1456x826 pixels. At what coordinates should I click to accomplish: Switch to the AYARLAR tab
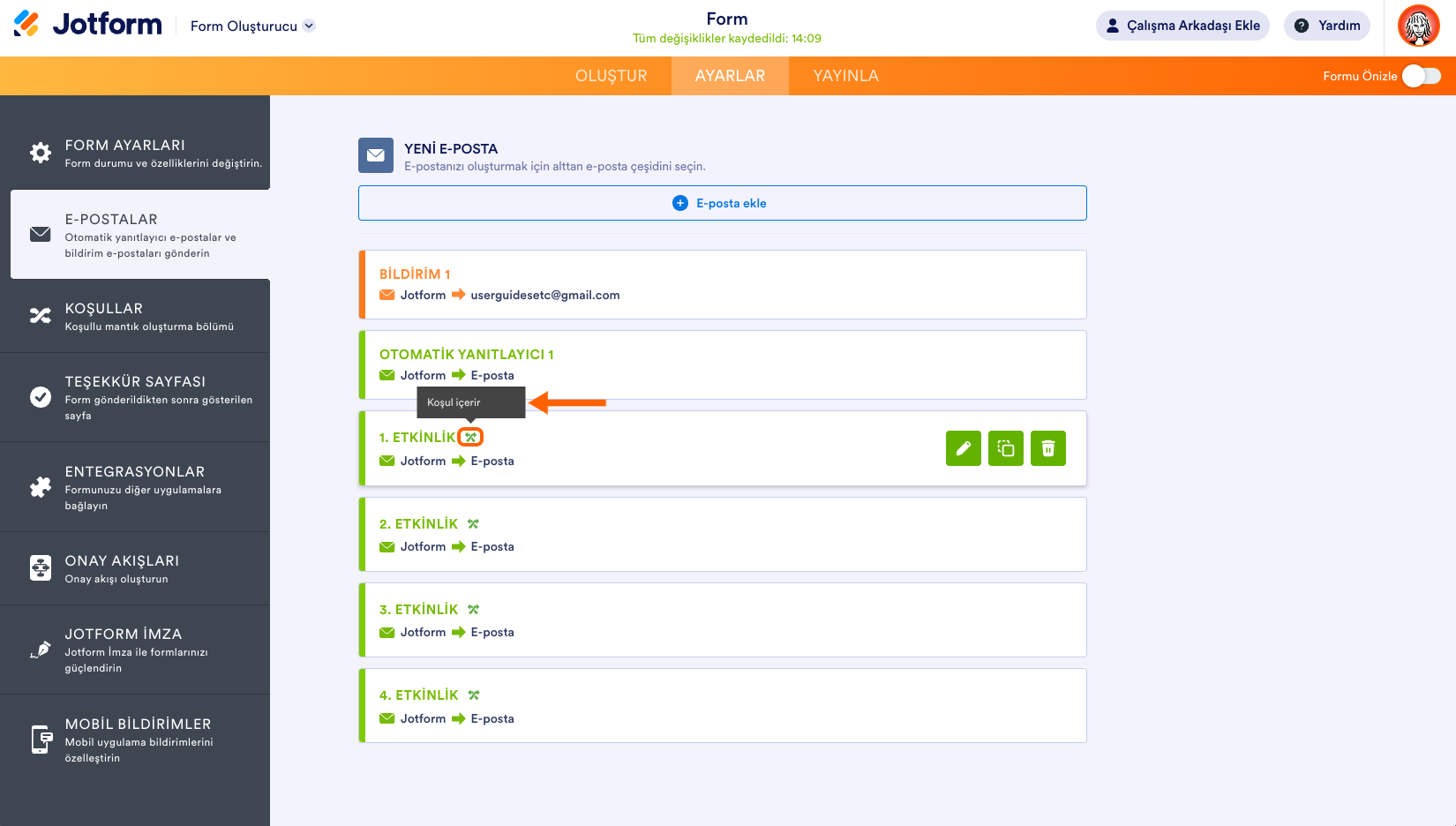pyautogui.click(x=730, y=76)
